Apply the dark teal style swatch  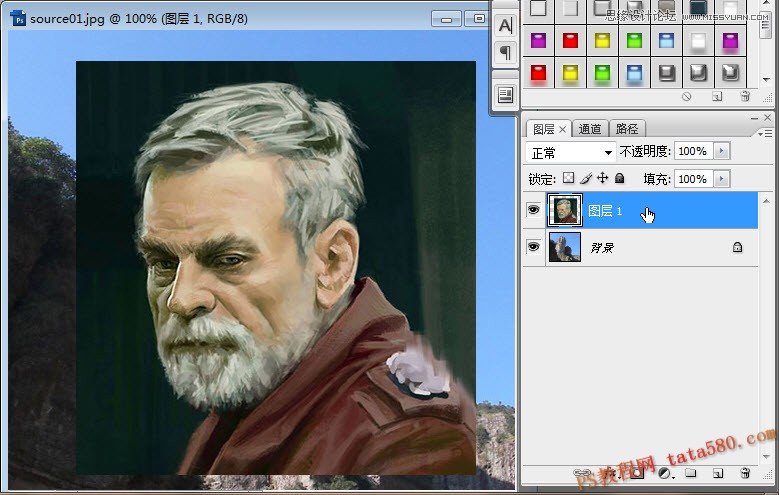point(698,8)
